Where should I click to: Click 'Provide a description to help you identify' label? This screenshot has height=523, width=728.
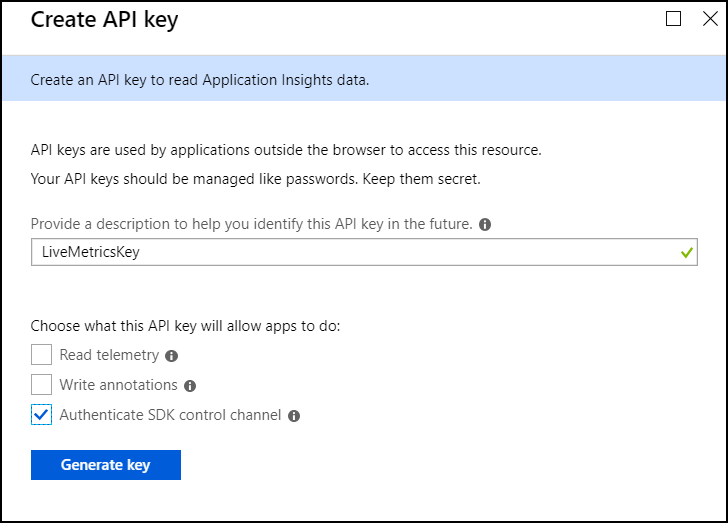tap(251, 224)
